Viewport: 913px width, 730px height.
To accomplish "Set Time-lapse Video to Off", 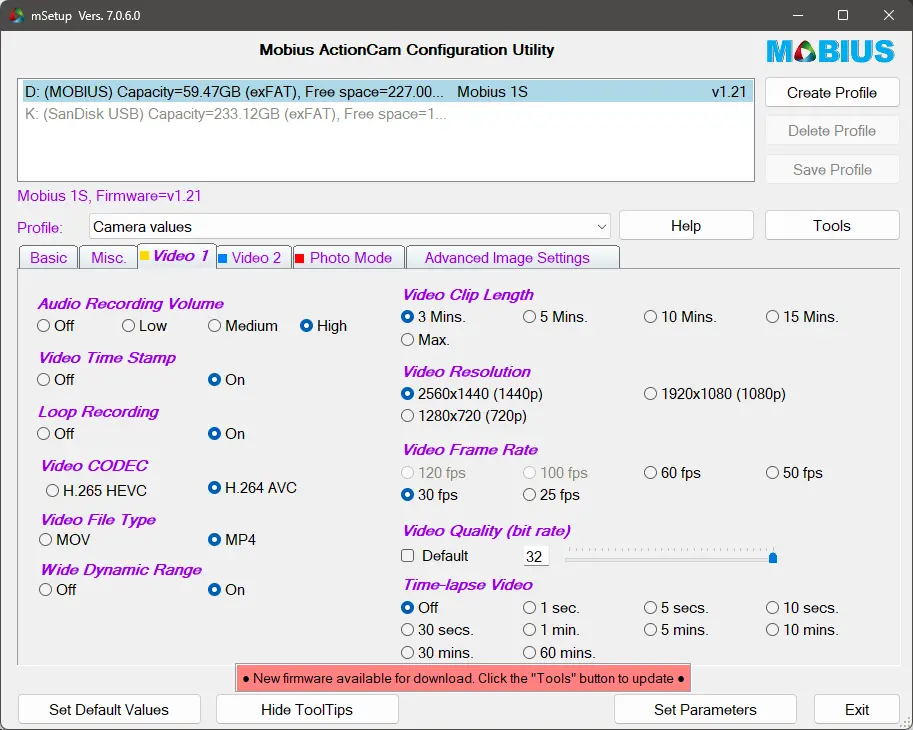I will pos(419,608).
